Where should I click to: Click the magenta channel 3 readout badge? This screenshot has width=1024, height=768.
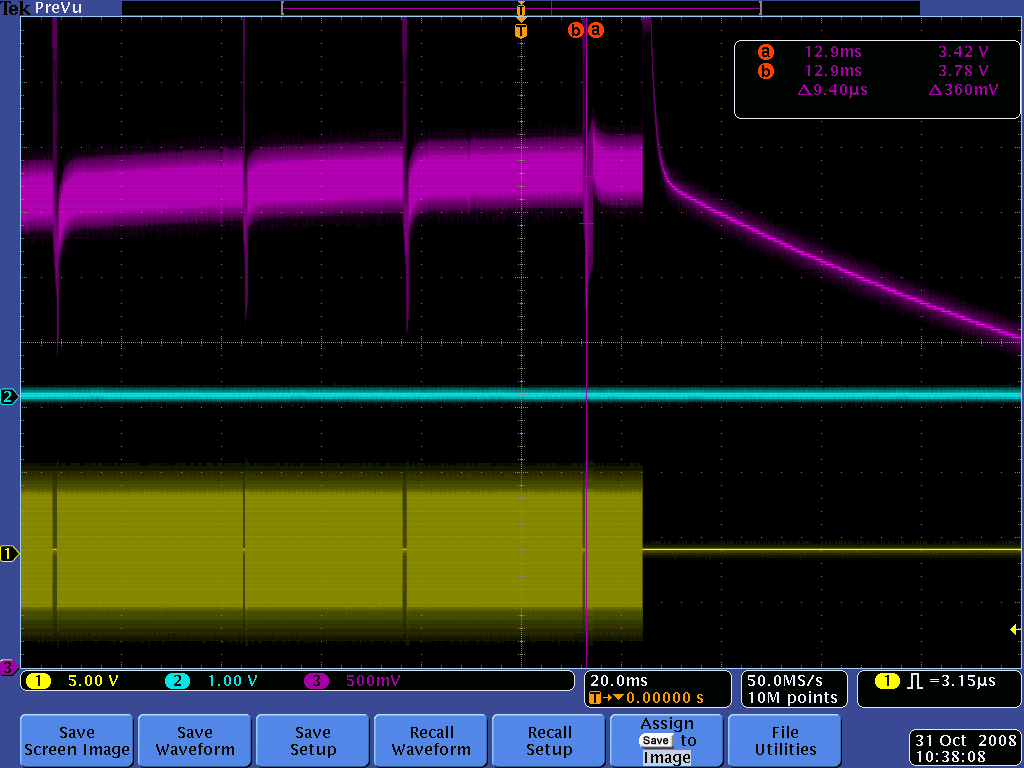tap(316, 681)
